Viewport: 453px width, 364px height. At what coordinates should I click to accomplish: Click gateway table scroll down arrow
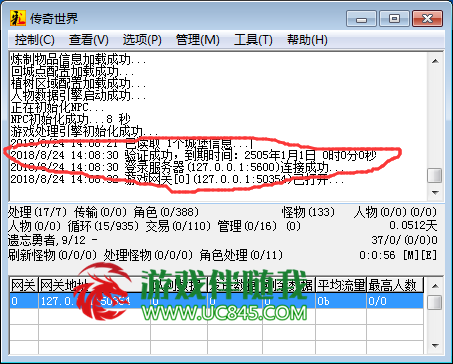[435, 346]
